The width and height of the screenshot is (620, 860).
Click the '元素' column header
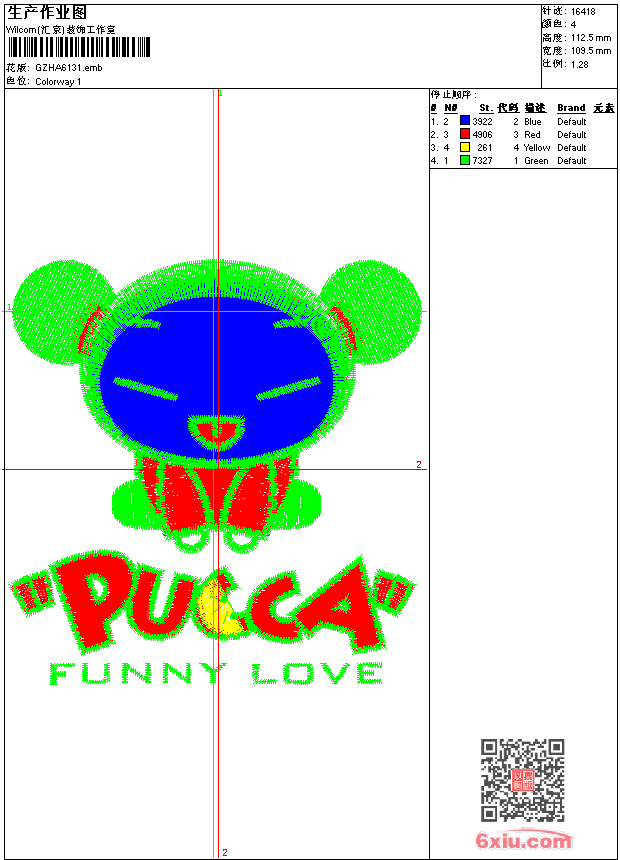(604, 108)
